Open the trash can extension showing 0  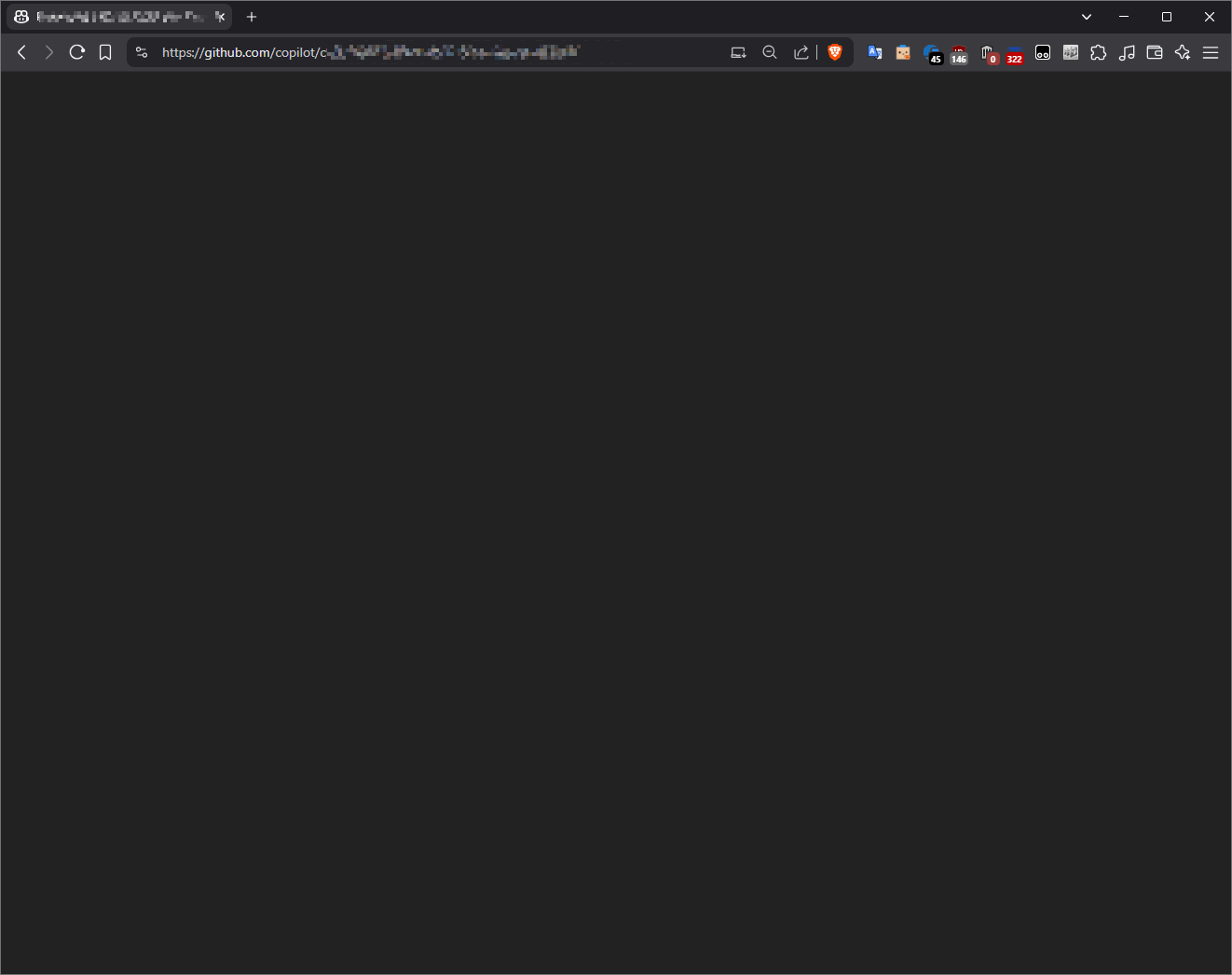(x=989, y=54)
